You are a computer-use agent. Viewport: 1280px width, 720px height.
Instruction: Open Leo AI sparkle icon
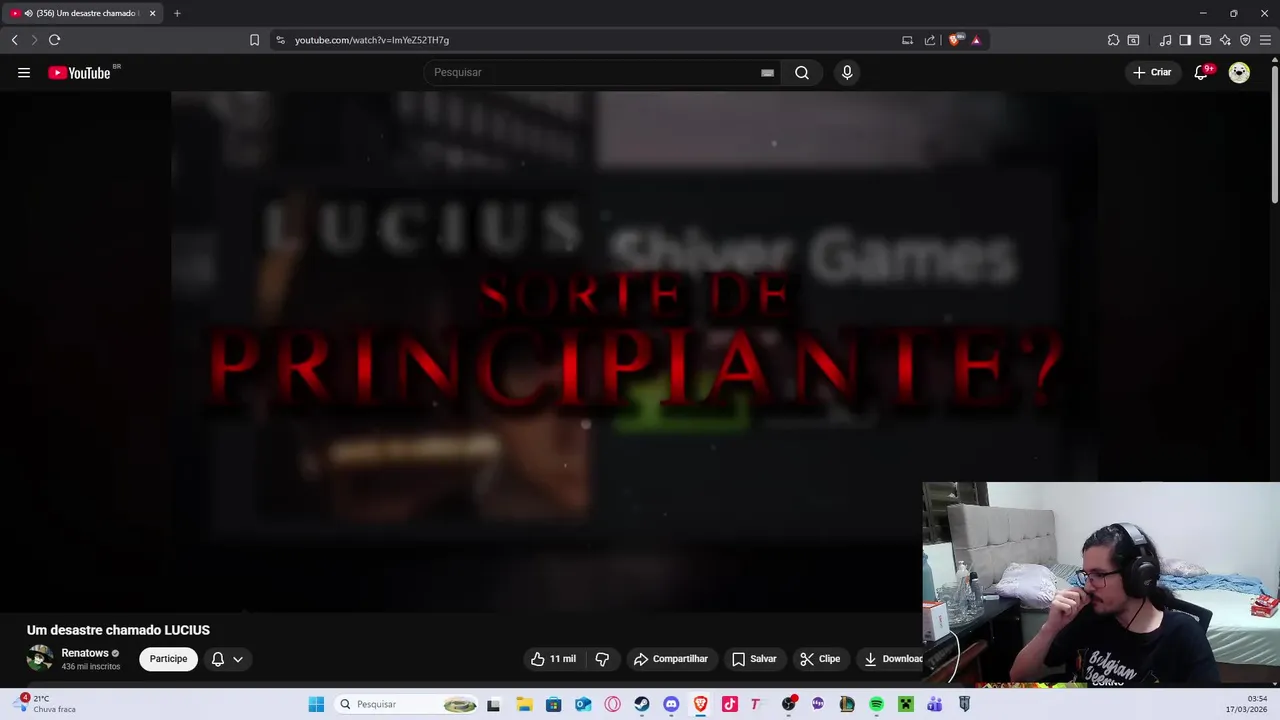1225,40
